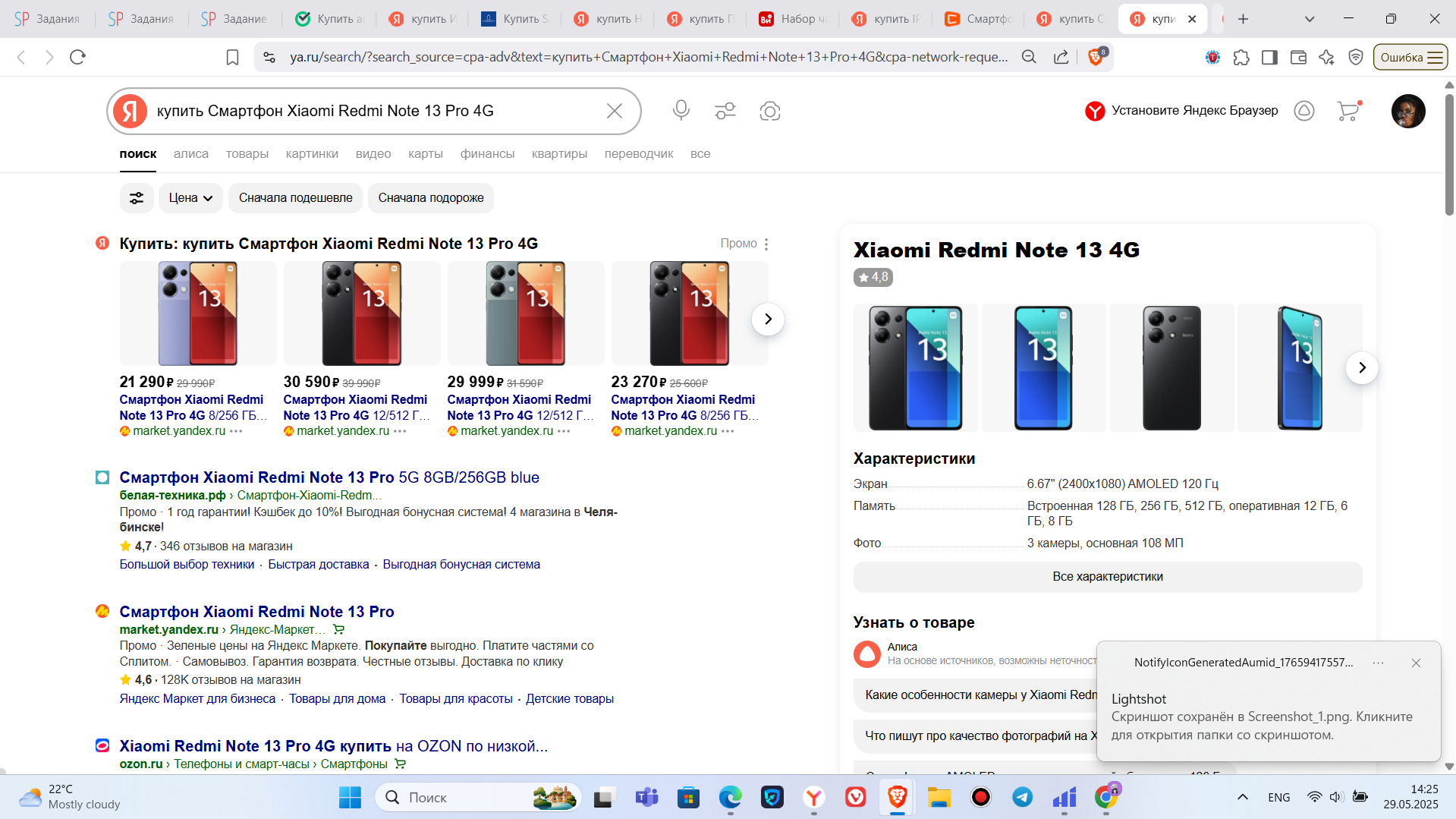
Task: Open Leo AI sparkle icon
Action: tap(1326, 57)
